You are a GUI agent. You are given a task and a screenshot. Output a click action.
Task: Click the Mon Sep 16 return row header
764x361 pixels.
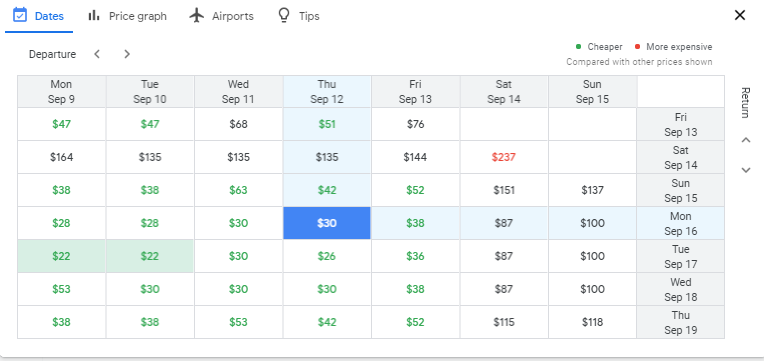click(x=680, y=223)
